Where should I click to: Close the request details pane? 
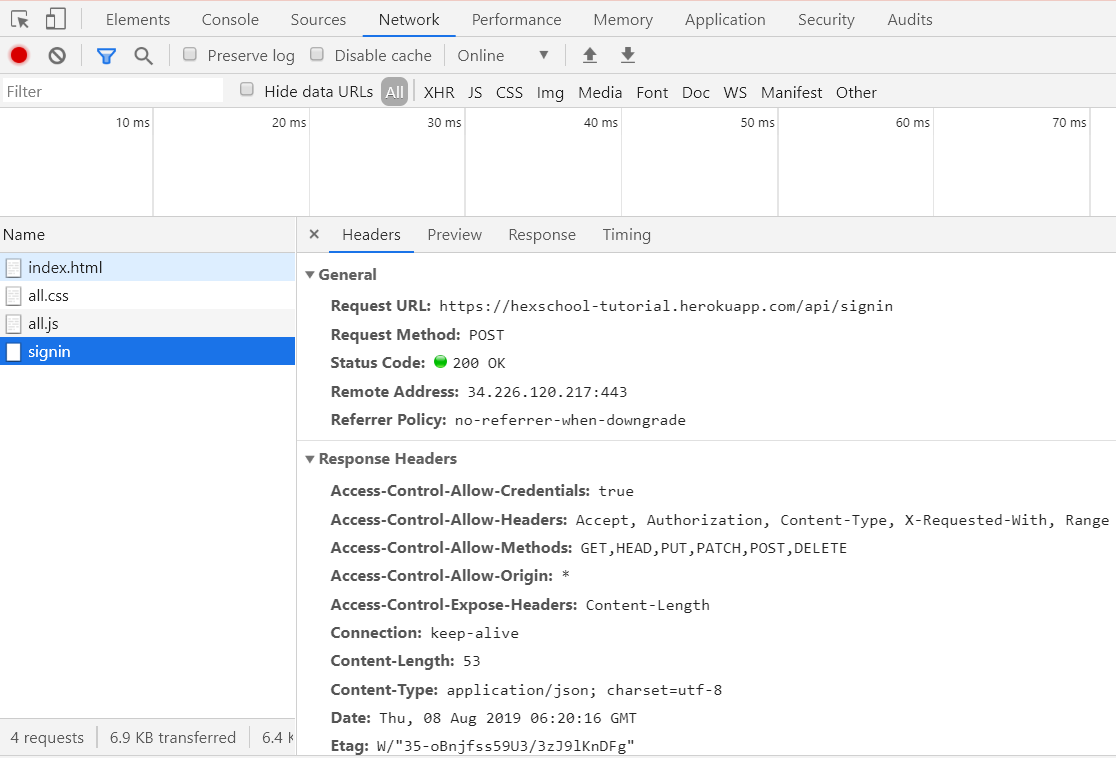click(314, 234)
